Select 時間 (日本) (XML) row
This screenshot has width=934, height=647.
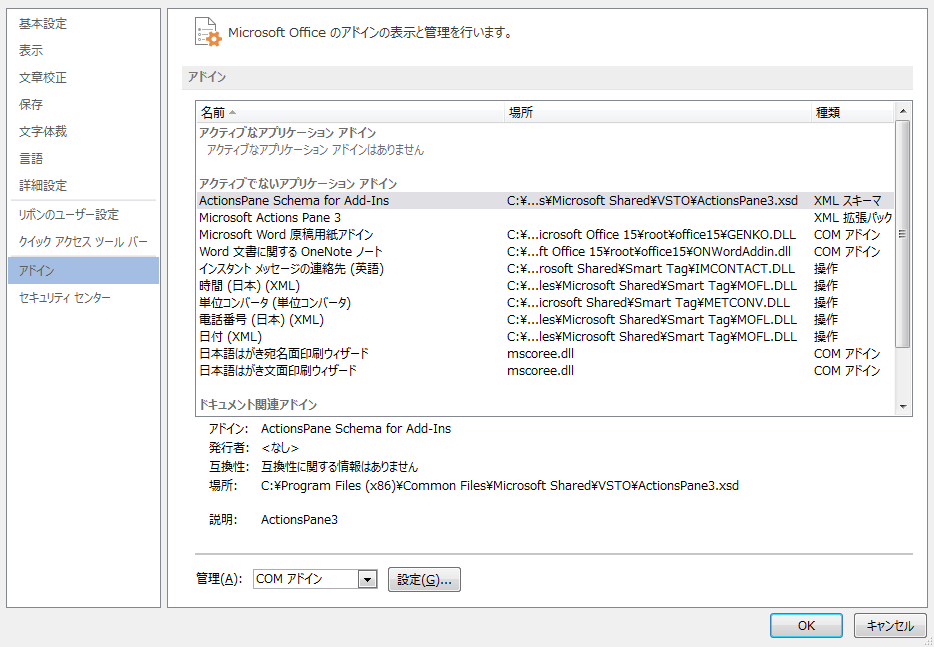coord(545,285)
